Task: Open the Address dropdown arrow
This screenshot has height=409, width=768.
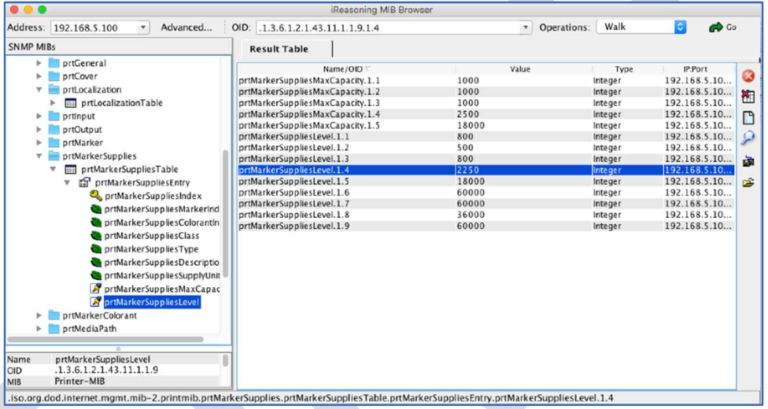Action: (x=141, y=28)
